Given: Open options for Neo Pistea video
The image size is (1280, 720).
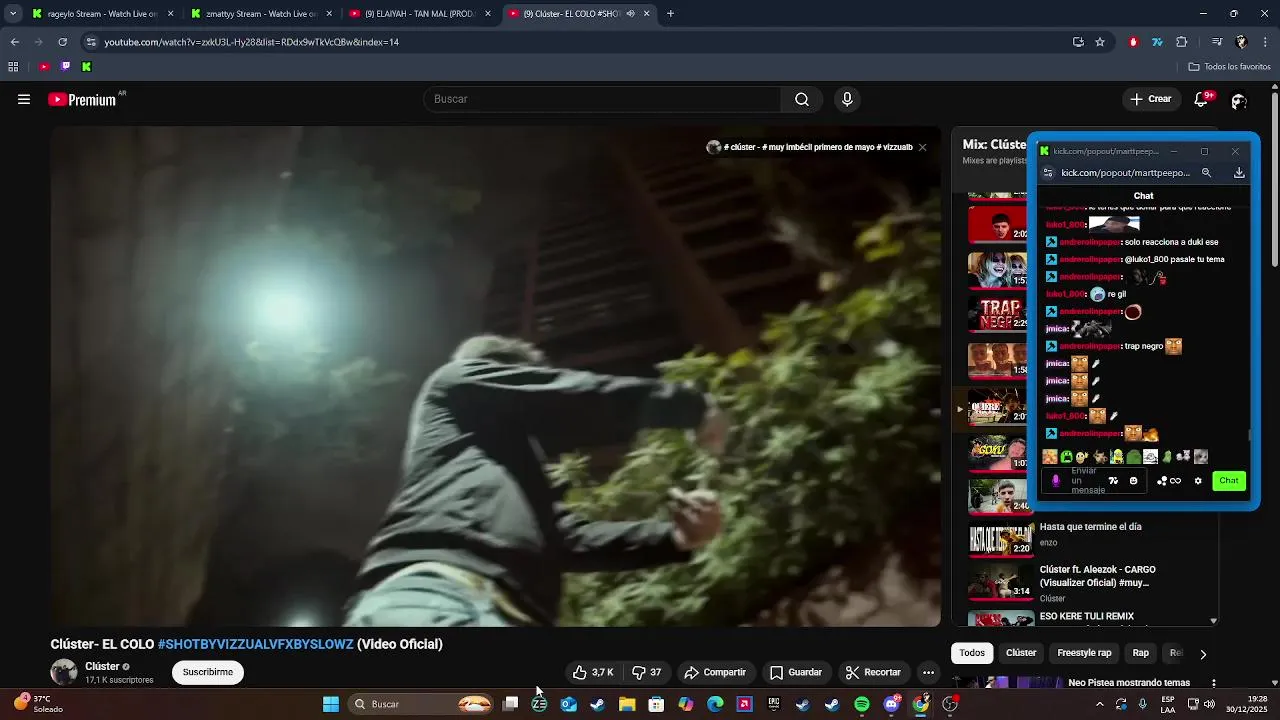Looking at the screenshot, I should pos(1214,683).
